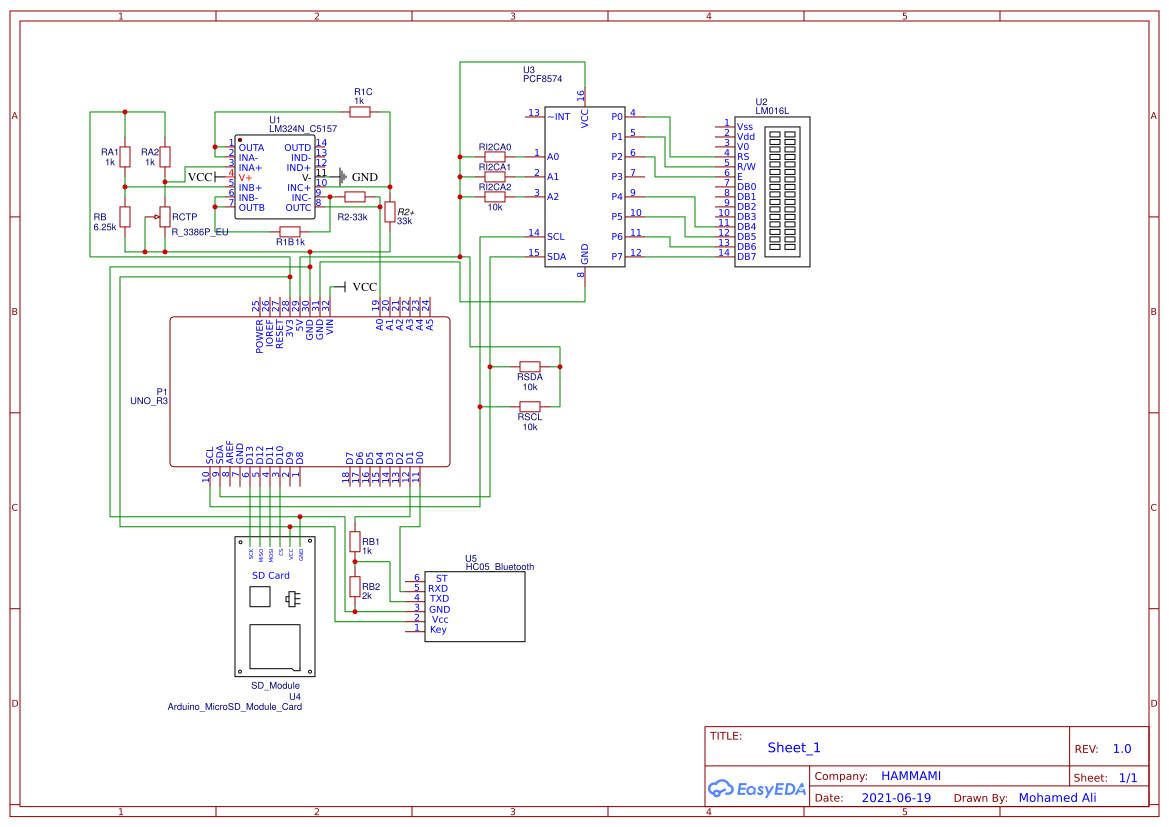Select the UNO_R3 board symbol P1
Image resolution: width=1169 pixels, height=827 pixels.
click(x=310, y=390)
